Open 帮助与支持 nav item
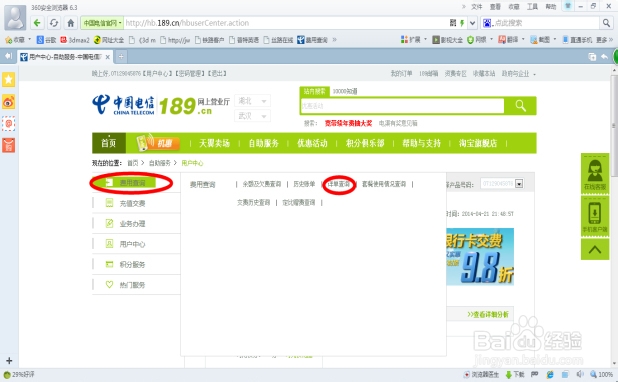Image resolution: width=618 pixels, height=382 pixels. pyautogui.click(x=421, y=143)
